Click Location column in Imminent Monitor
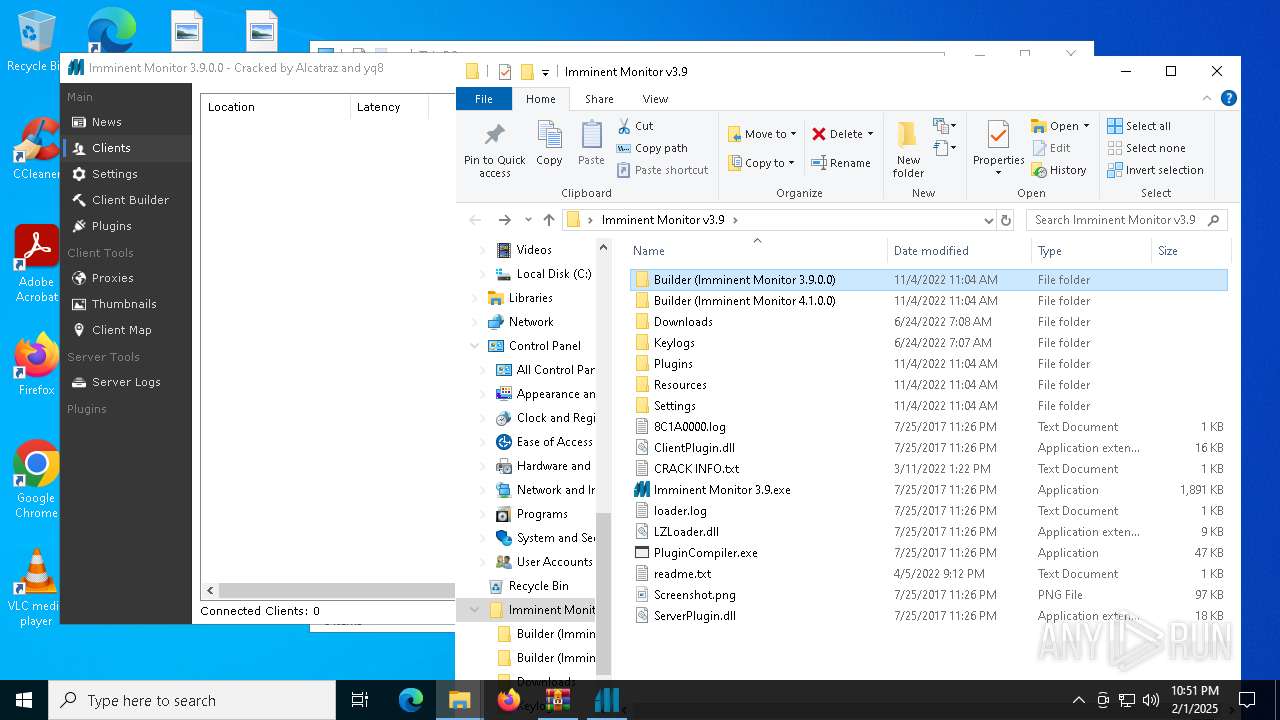 tap(275, 107)
